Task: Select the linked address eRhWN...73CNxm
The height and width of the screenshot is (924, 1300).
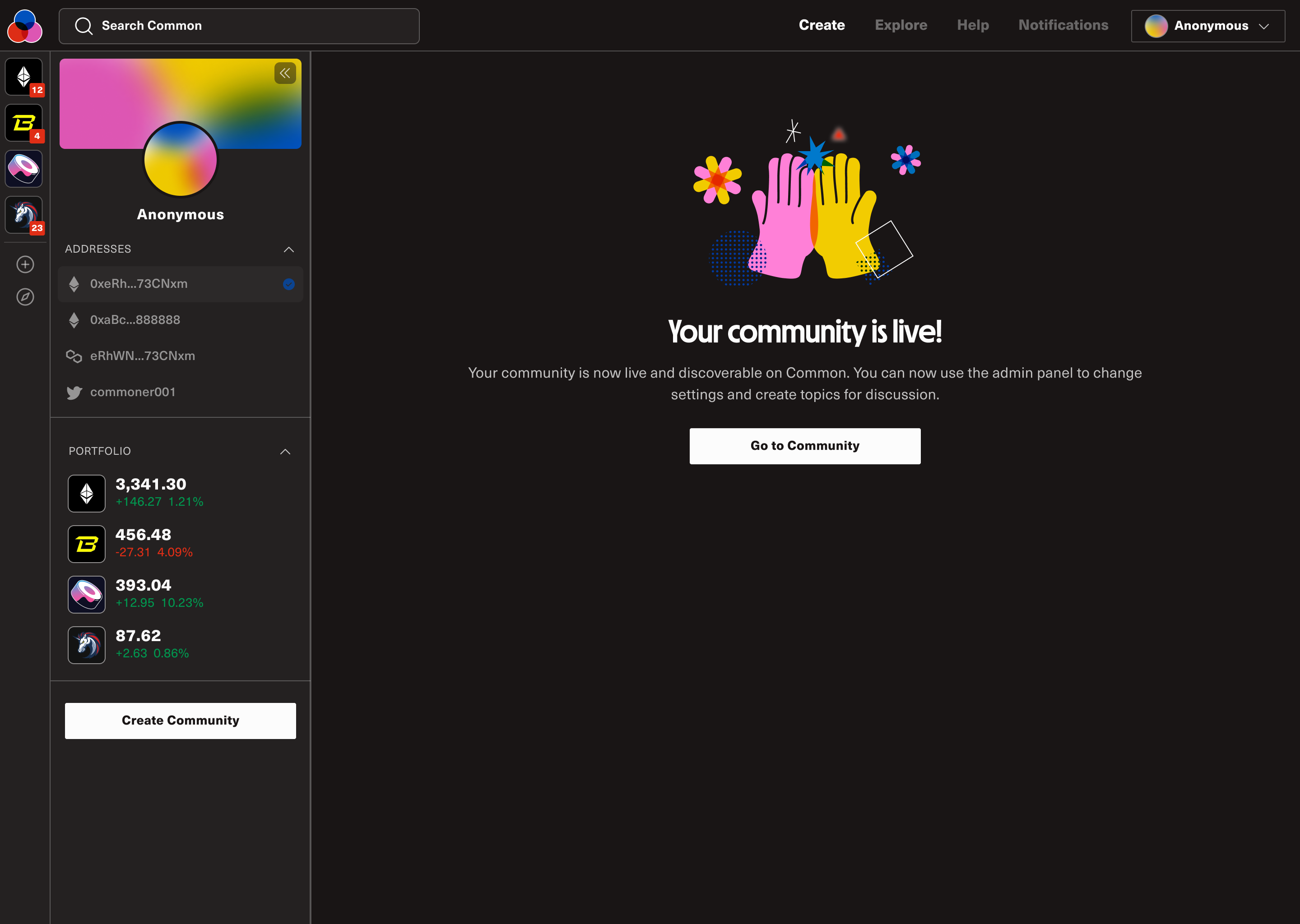Action: [x=142, y=356]
